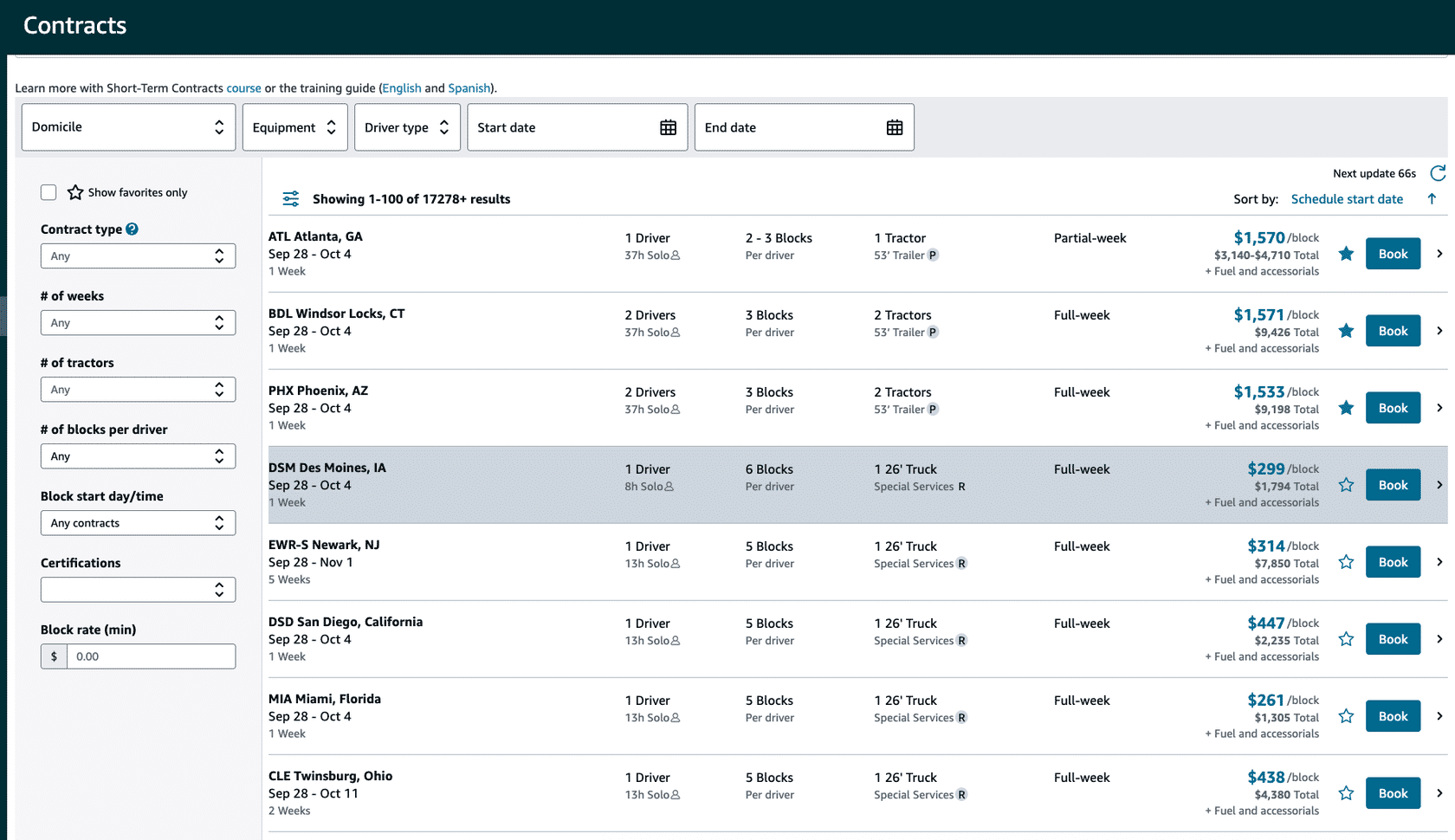Open the Driver type dropdown
This screenshot has height=840, width=1455.
click(x=407, y=127)
